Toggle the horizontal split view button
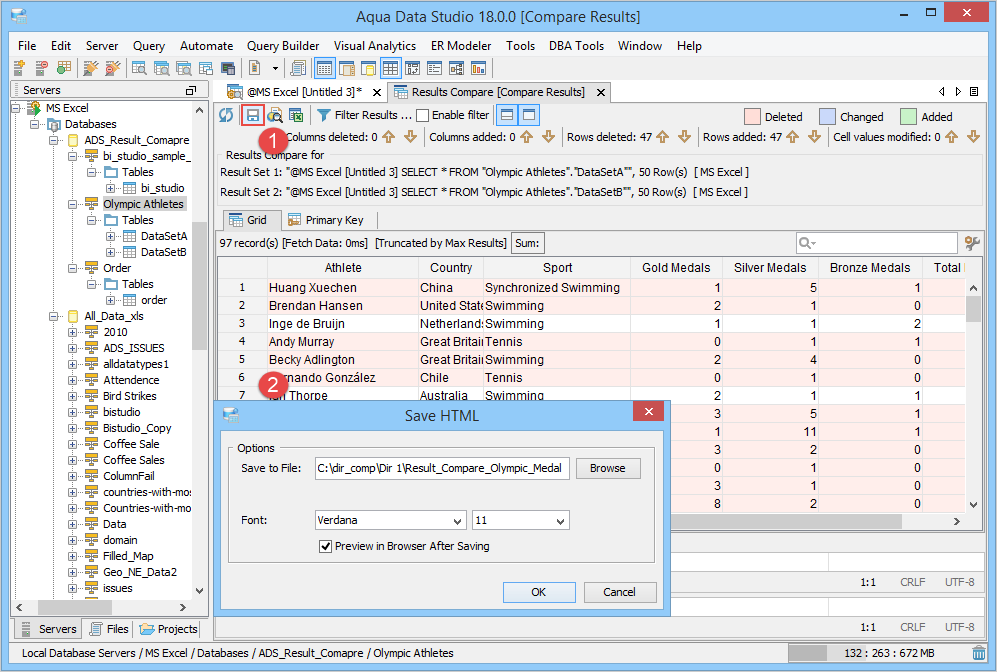Screen dimensions: 997x672 tap(507, 115)
